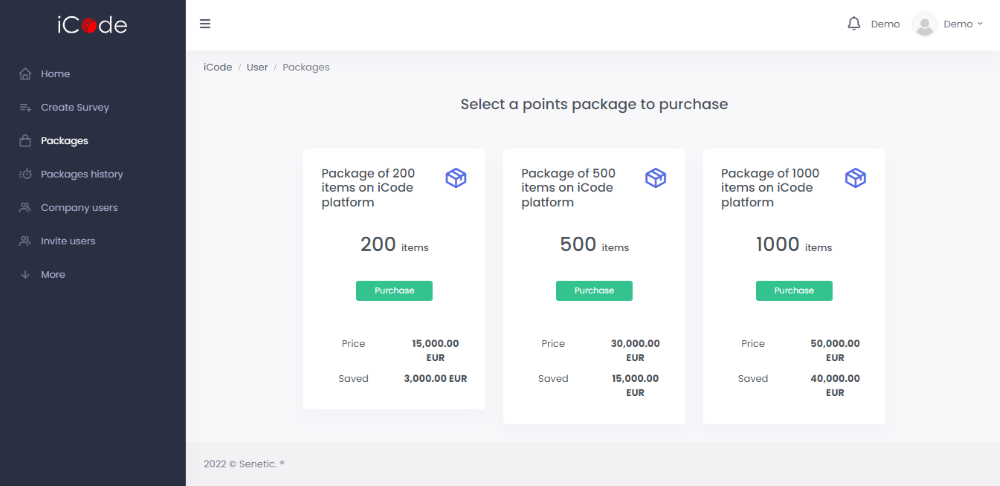
Task: Click the Home house icon
Action: tap(25, 74)
